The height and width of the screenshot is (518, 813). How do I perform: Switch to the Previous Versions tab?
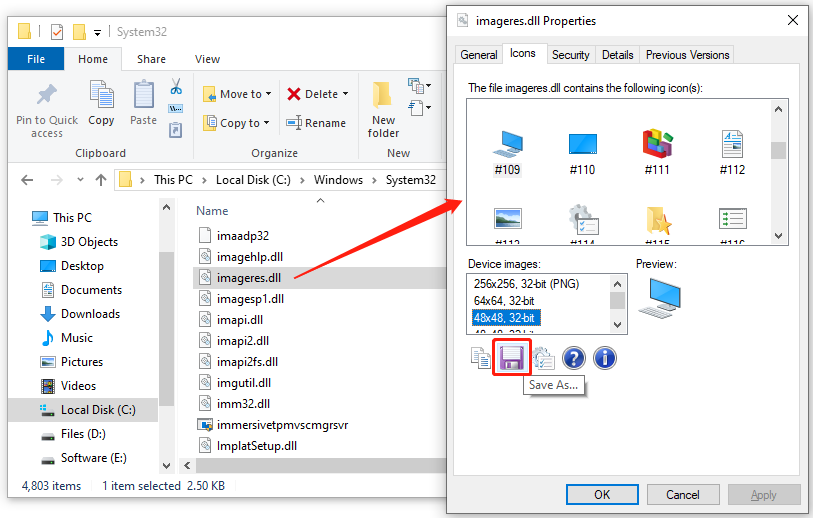tap(687, 55)
